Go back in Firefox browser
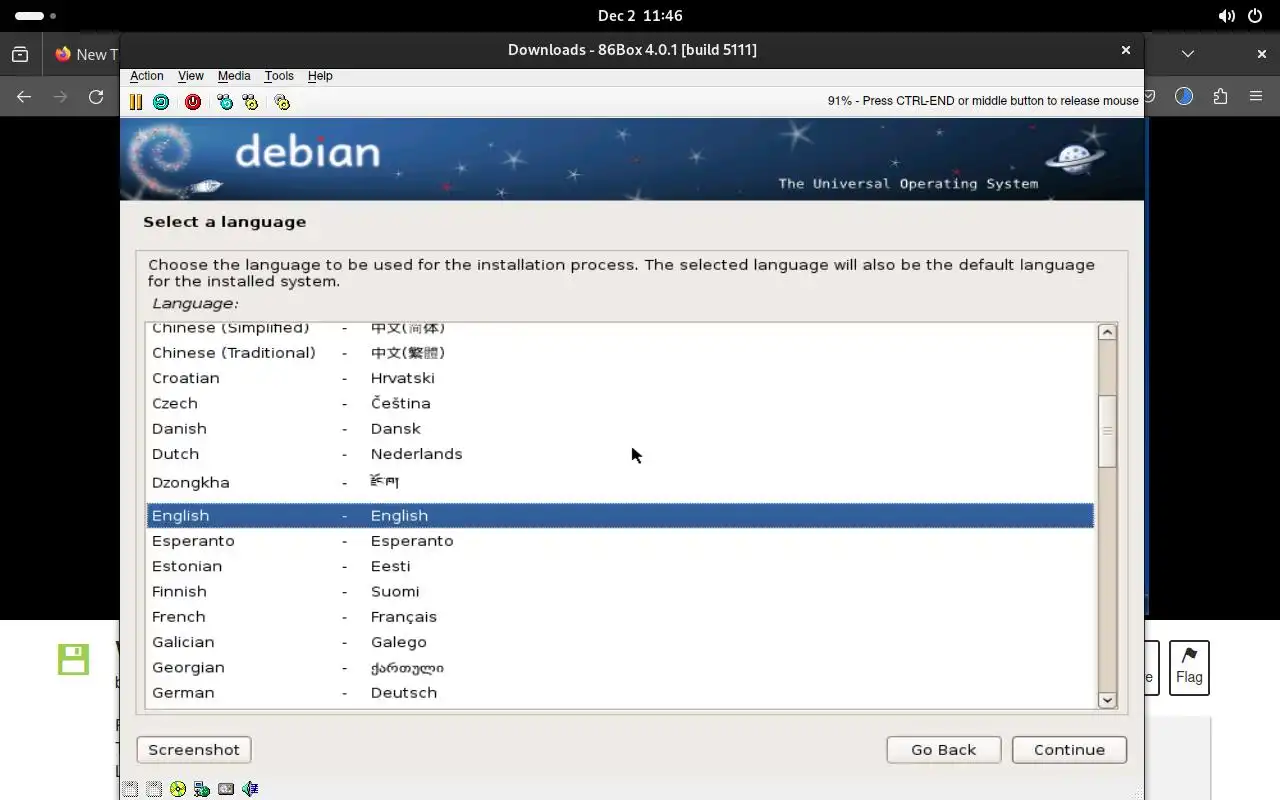Screen dimensions: 1280x800 coord(24,97)
